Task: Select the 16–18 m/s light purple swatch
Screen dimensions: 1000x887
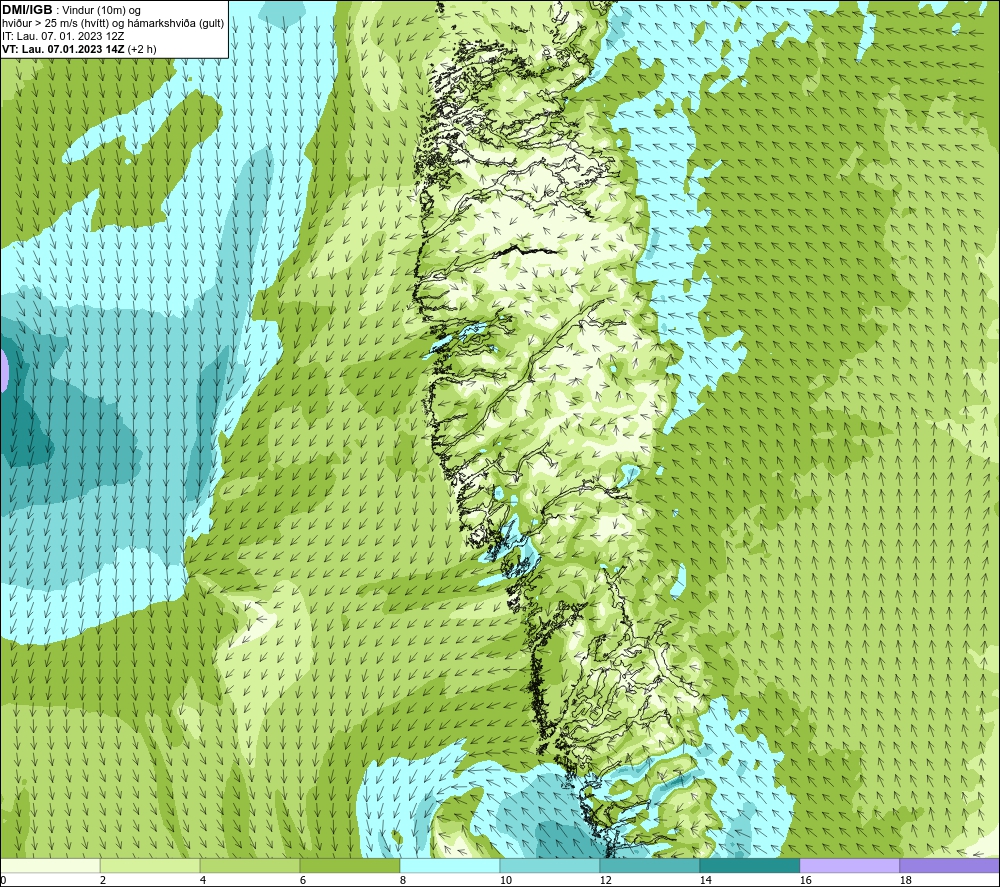Action: click(x=849, y=865)
